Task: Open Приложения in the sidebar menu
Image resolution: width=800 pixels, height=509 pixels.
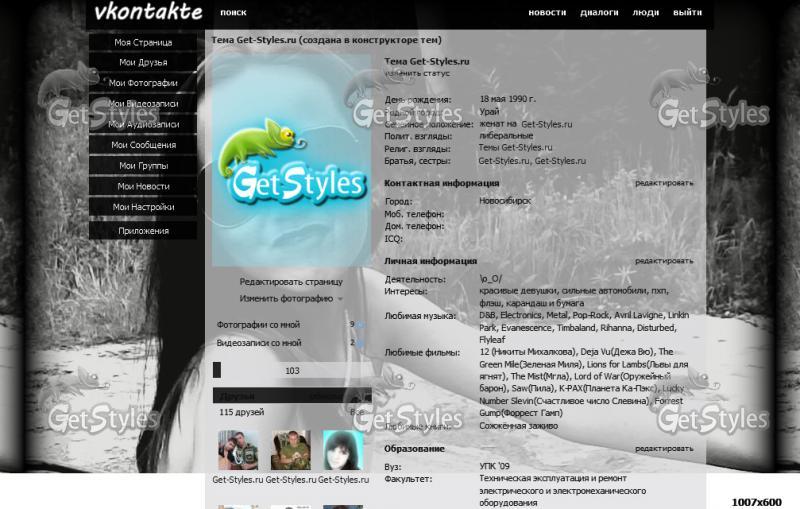Action: click(143, 231)
